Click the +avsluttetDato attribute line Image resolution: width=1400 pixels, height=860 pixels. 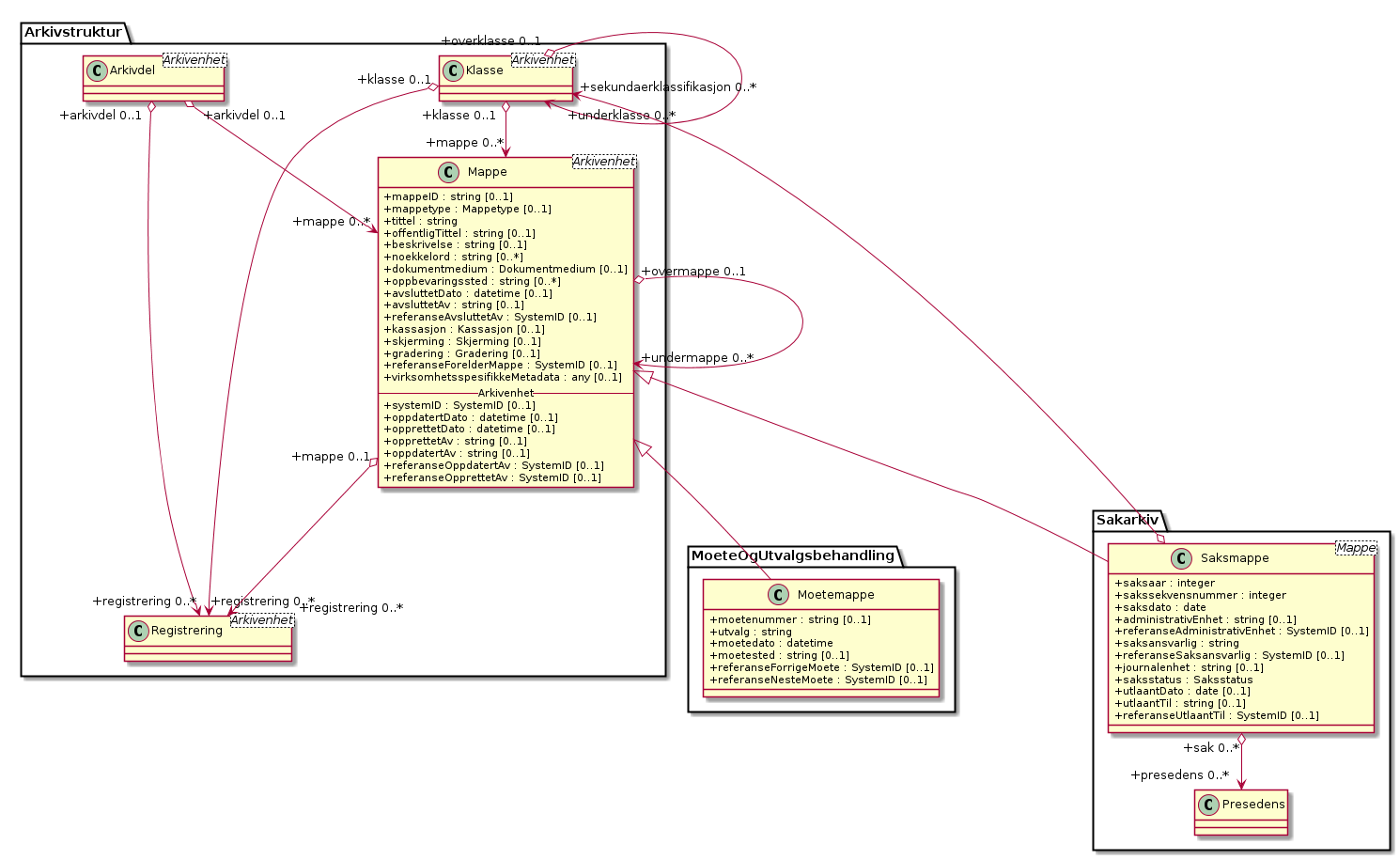(468, 293)
